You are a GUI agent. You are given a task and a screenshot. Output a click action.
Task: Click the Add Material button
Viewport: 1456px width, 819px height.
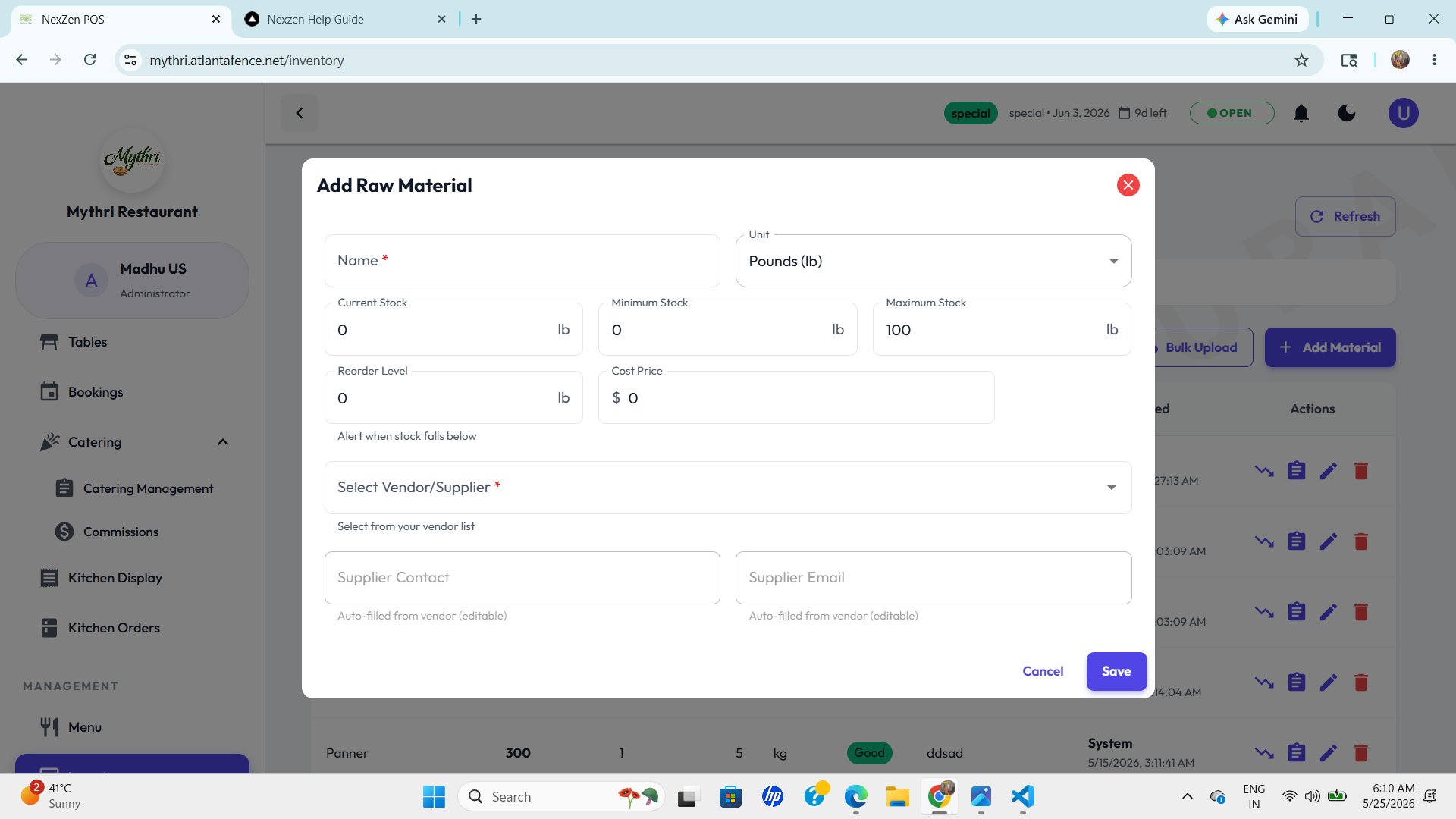pyautogui.click(x=1329, y=347)
